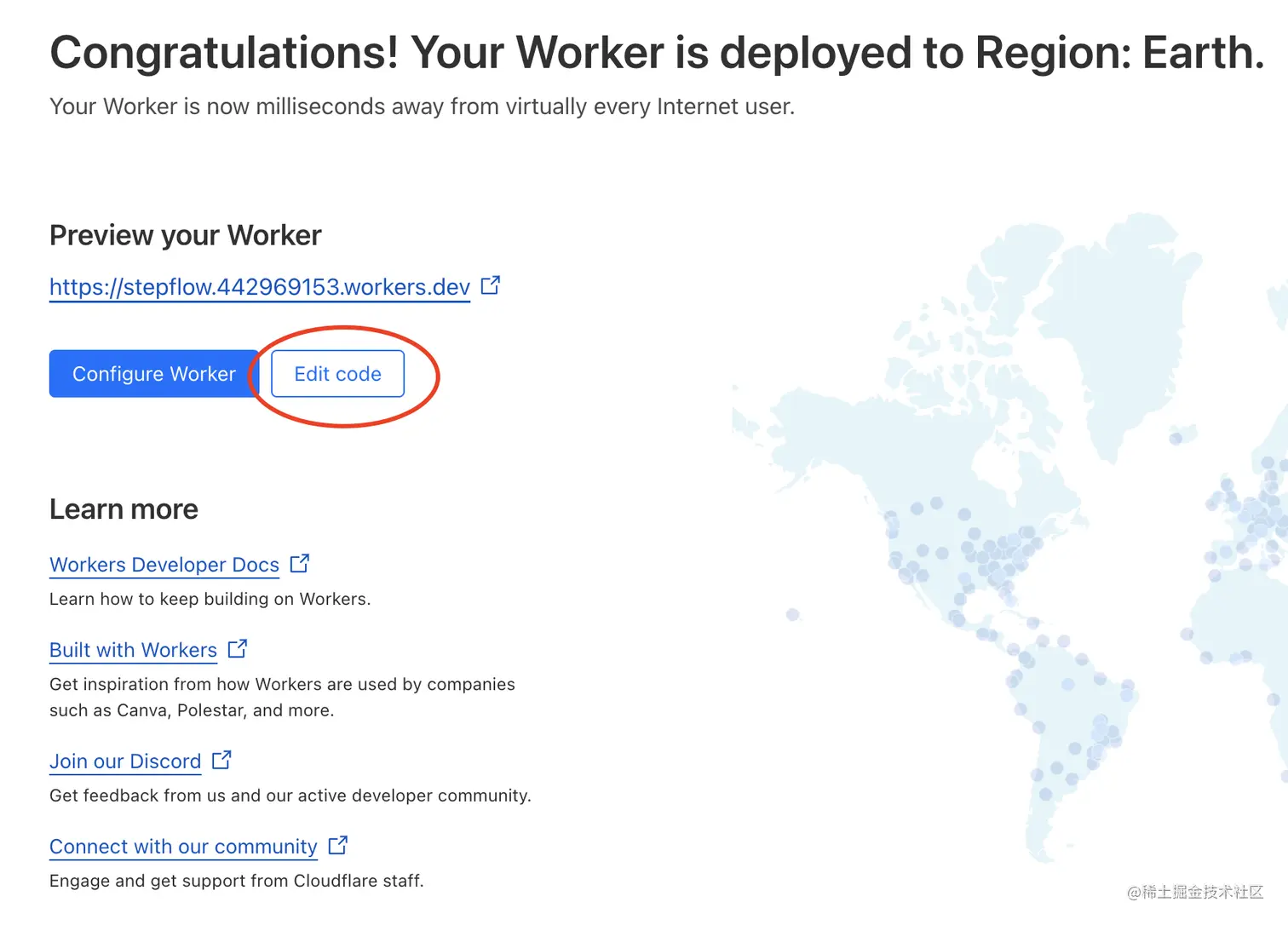The height and width of the screenshot is (925, 1288).
Task: Open the Edit code button
Action: [337, 374]
